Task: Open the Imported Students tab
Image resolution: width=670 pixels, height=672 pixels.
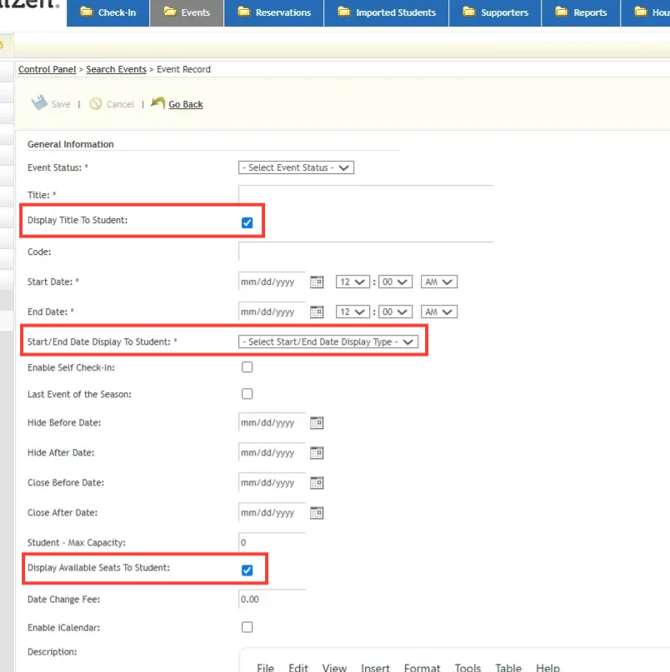Action: pos(386,13)
